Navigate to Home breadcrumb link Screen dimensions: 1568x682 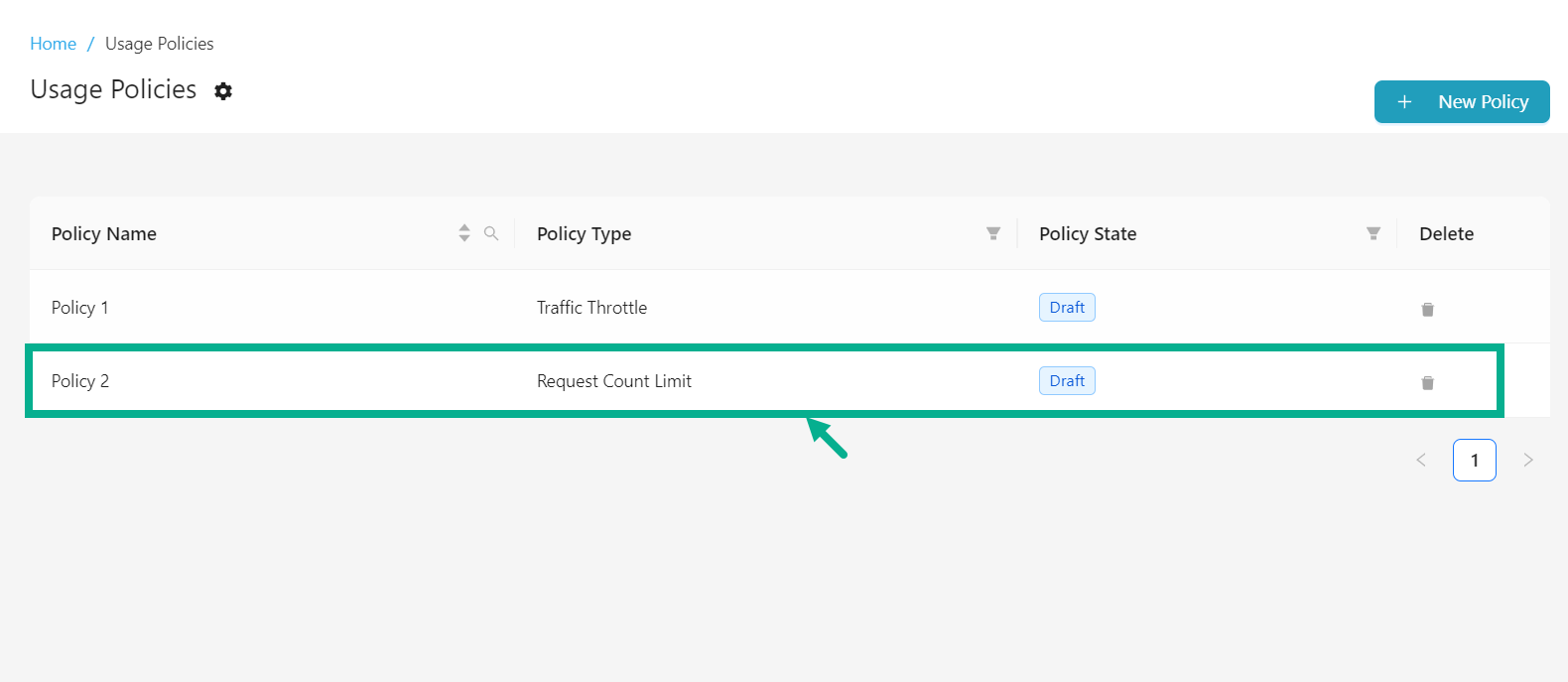pyautogui.click(x=53, y=44)
